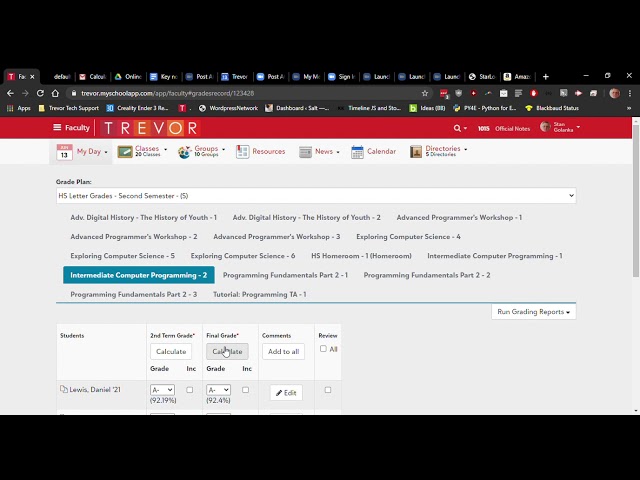Click the Resources icon
This screenshot has height=480, width=640.
click(242, 151)
